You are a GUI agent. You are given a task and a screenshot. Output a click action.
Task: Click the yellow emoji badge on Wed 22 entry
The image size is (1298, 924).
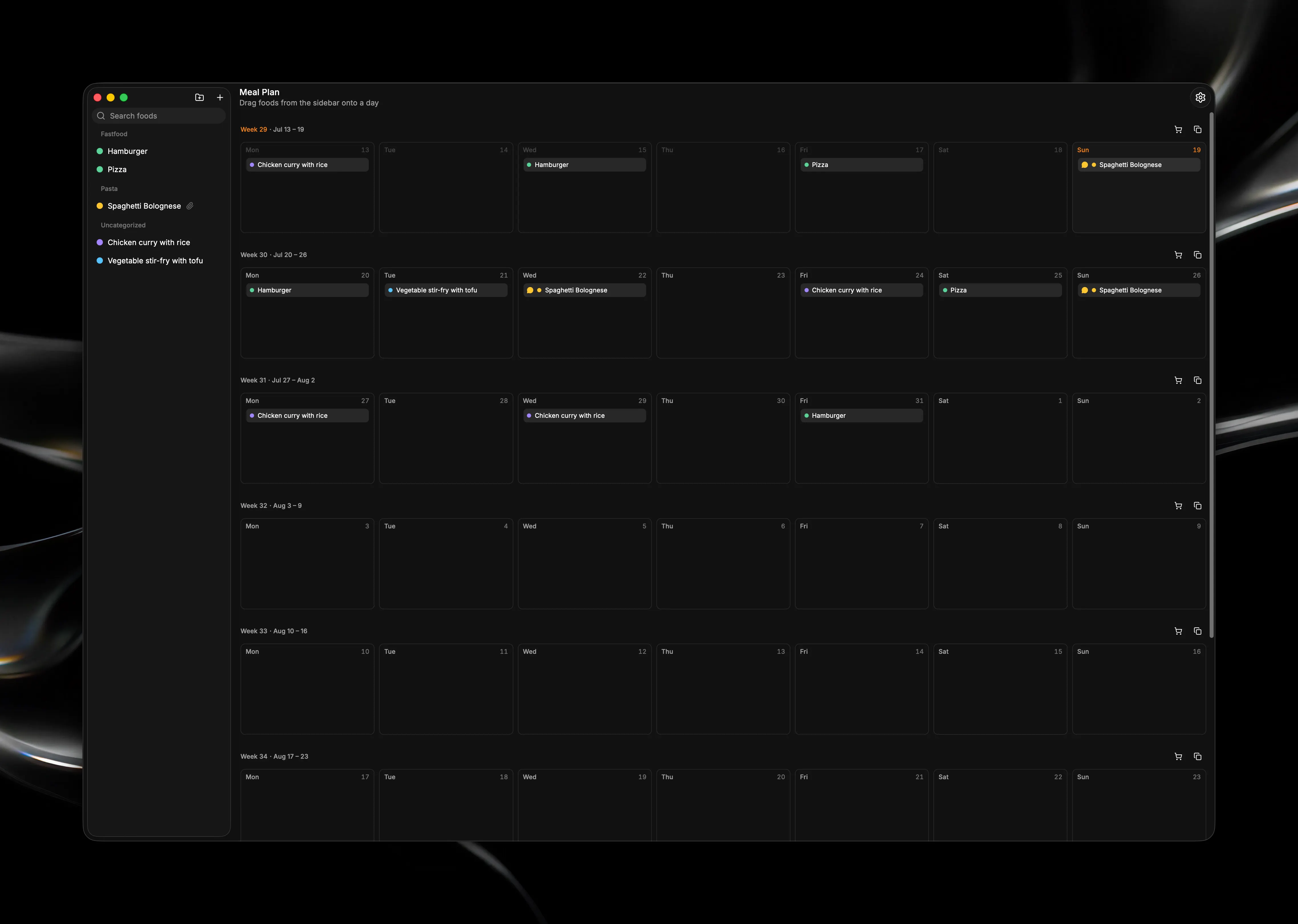(x=530, y=290)
